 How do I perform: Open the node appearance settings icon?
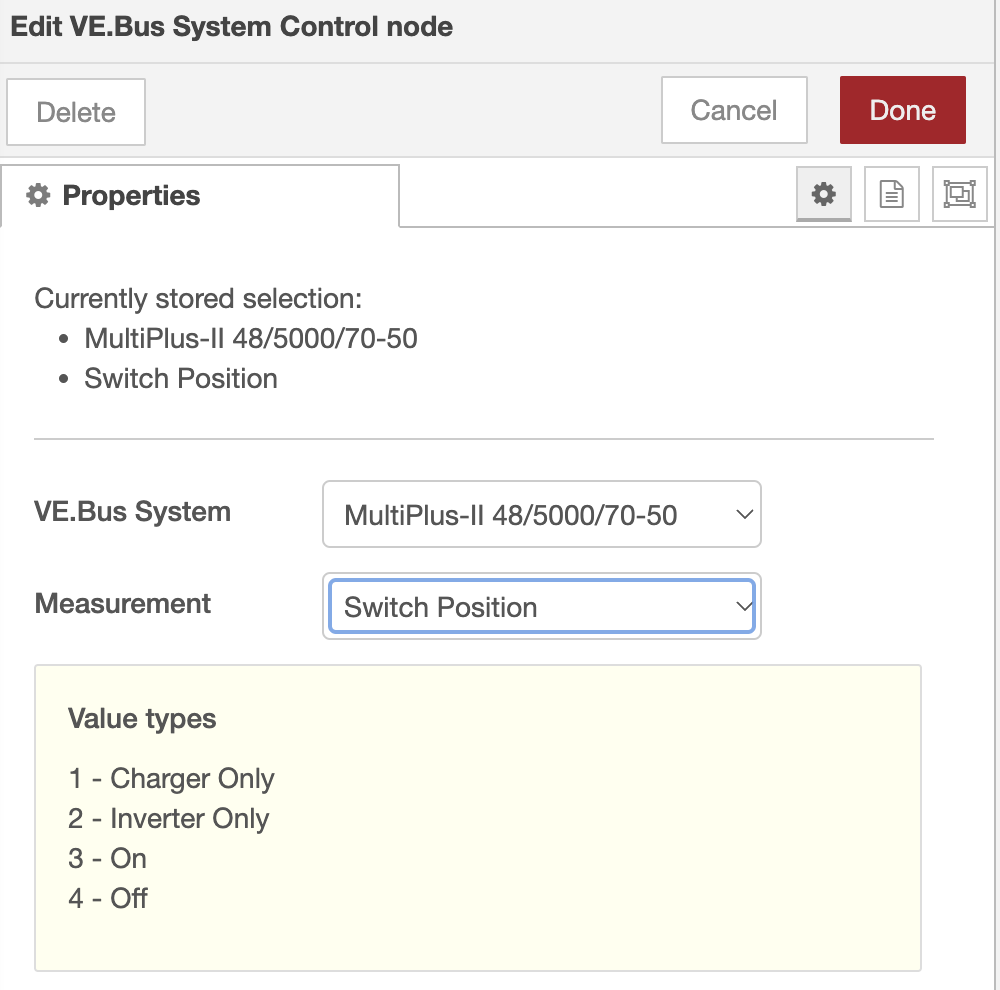click(959, 194)
